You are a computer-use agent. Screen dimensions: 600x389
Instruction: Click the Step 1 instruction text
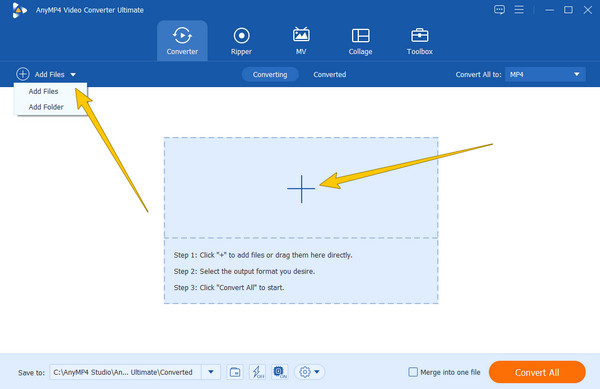[x=263, y=255]
